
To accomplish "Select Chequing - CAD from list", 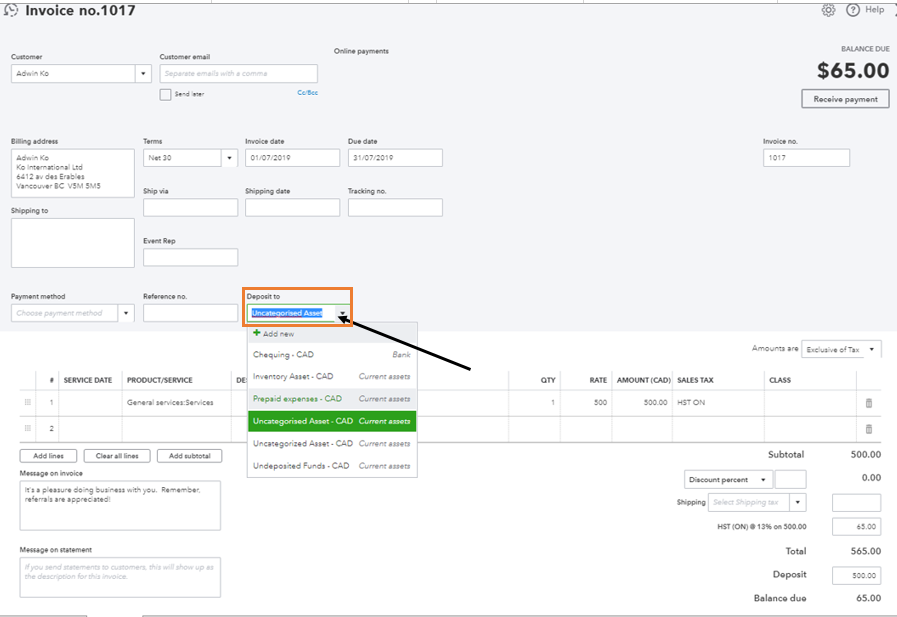I will pos(286,355).
